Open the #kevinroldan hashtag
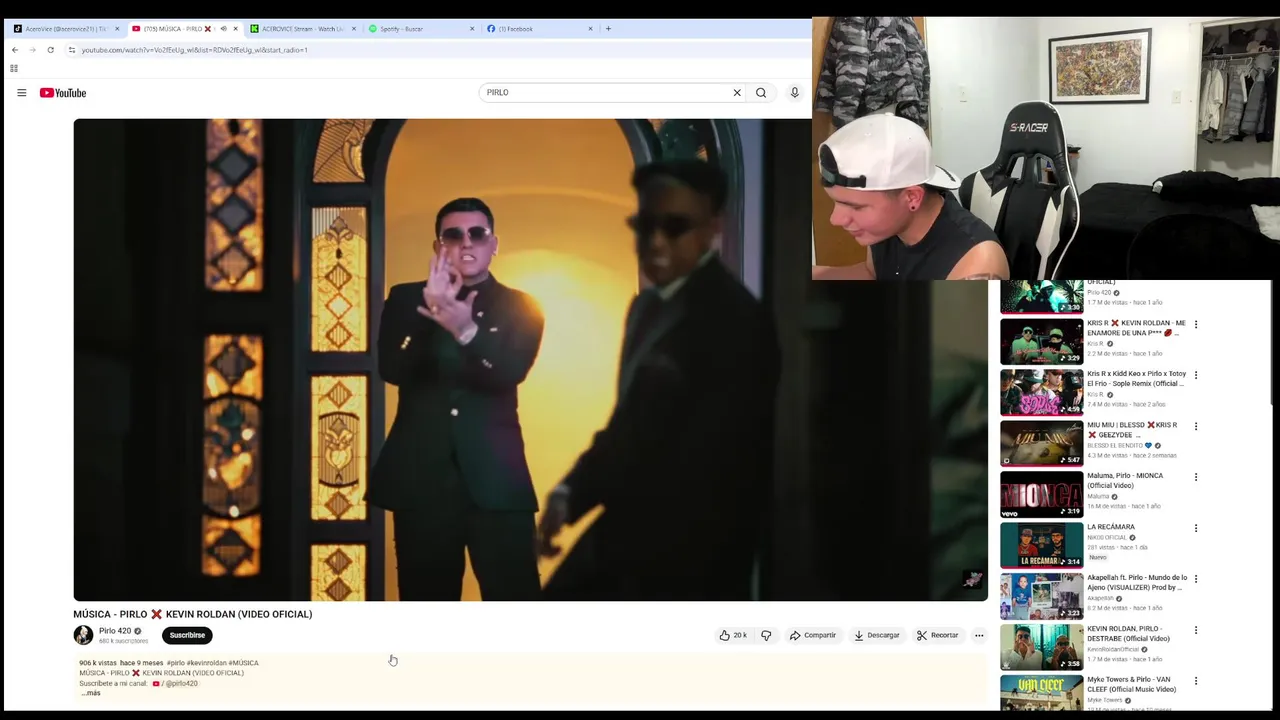This screenshot has height=720, width=1280. click(206, 663)
